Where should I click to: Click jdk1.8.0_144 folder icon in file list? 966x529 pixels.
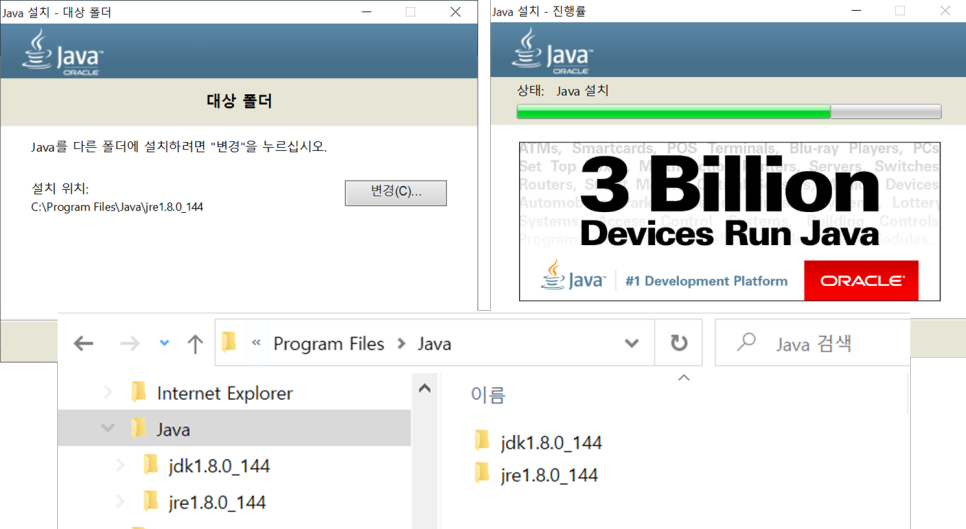coord(482,440)
